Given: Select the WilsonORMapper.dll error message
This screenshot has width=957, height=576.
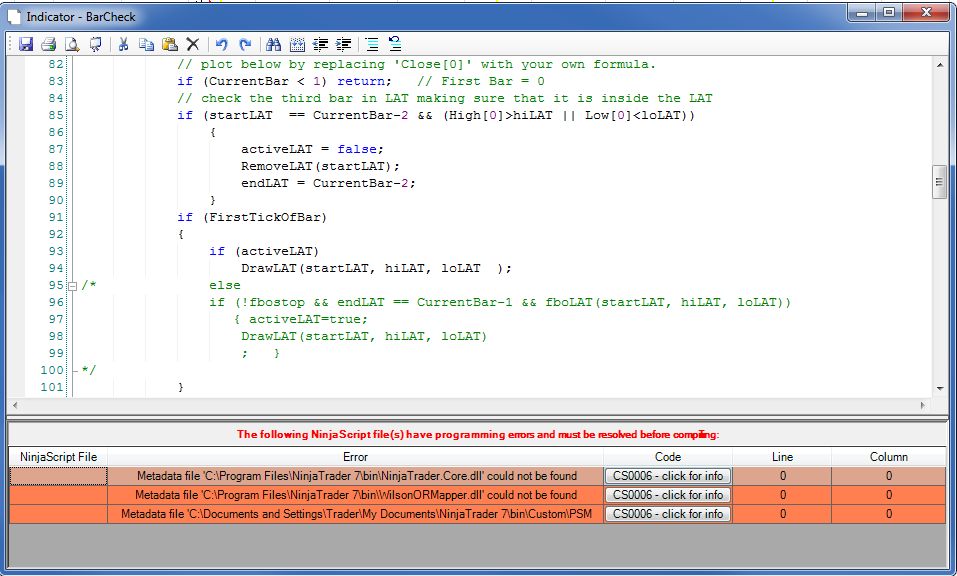Looking at the screenshot, I should tap(356, 495).
